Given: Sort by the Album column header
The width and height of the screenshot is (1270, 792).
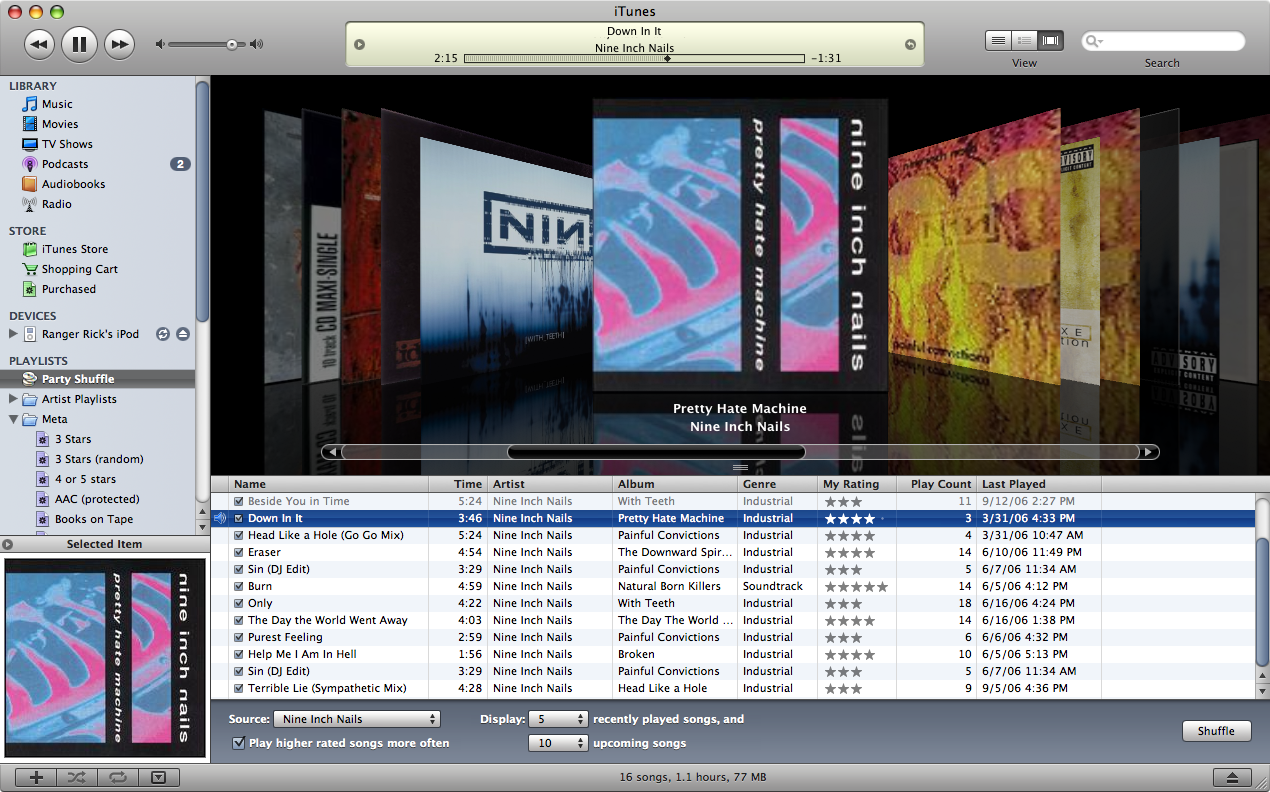Looking at the screenshot, I should [675, 484].
